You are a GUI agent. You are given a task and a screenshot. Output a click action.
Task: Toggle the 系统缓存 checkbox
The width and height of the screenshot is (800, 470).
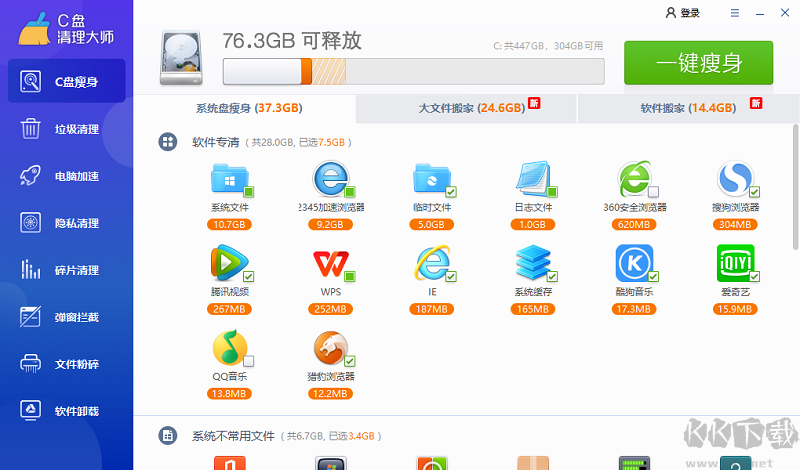(552, 277)
